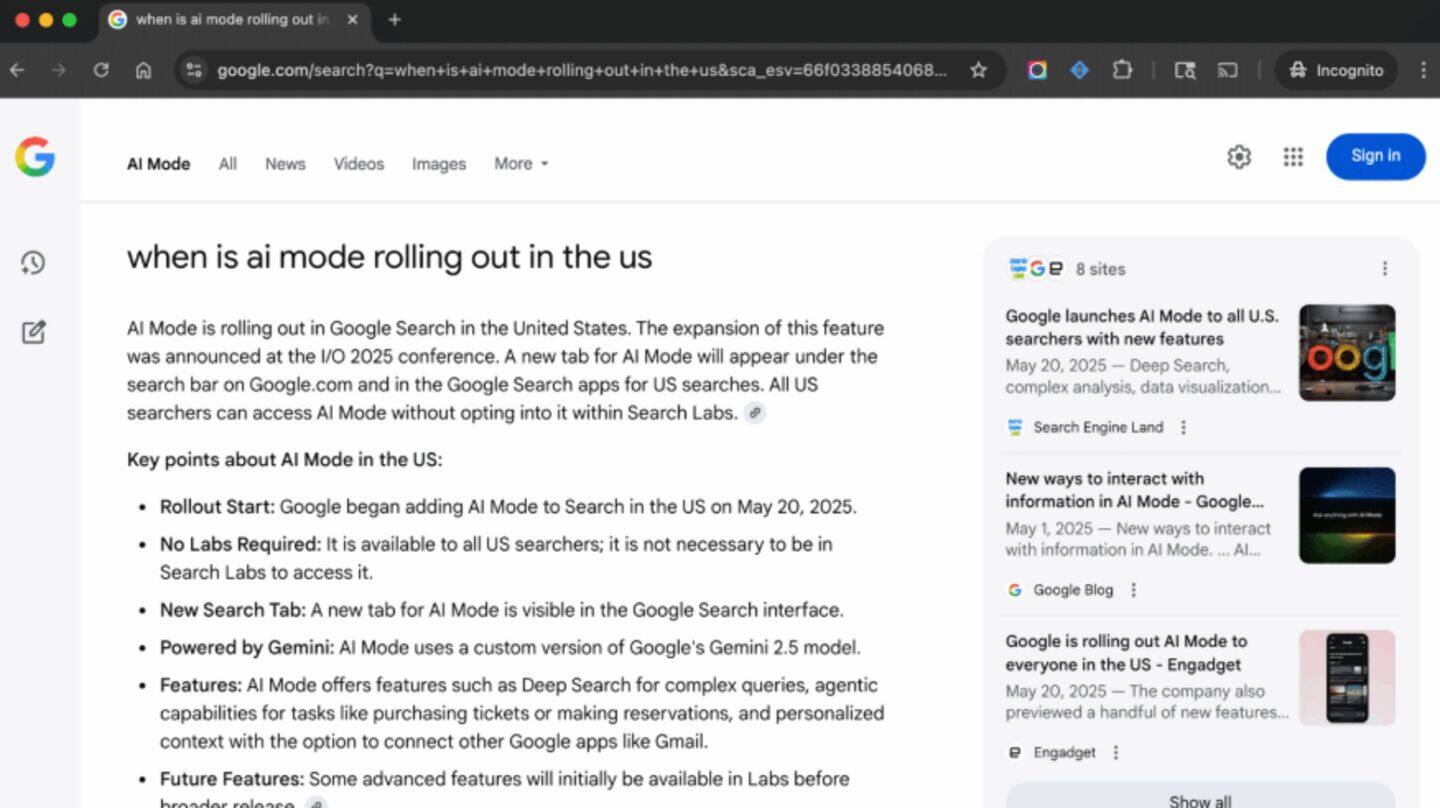The image size is (1440, 808).
Task: Switch to News tab
Action: [285, 164]
